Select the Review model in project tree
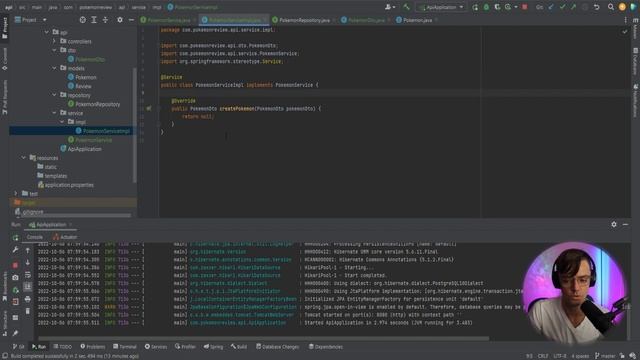Screen dimensions: 640x360 [x=80, y=86]
